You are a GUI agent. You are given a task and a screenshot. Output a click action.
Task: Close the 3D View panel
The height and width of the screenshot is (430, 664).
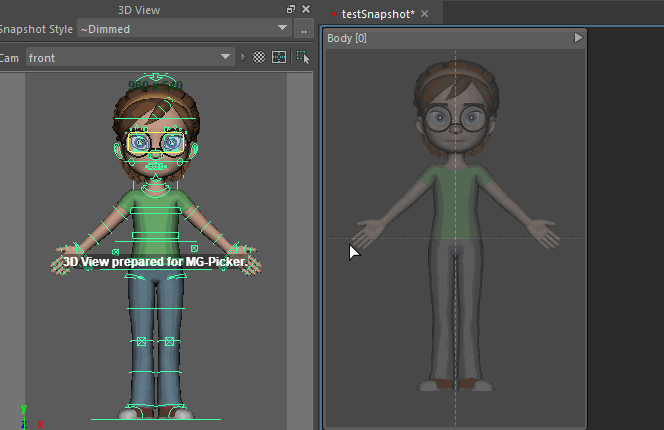tap(305, 9)
